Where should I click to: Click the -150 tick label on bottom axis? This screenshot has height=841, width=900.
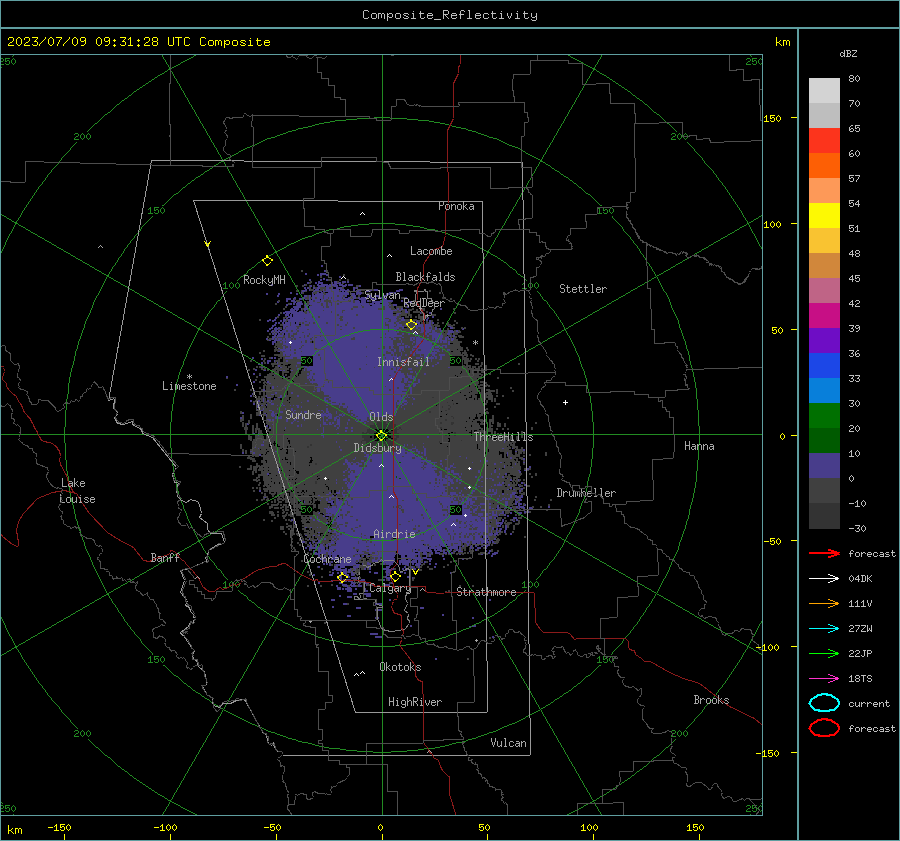click(59, 827)
